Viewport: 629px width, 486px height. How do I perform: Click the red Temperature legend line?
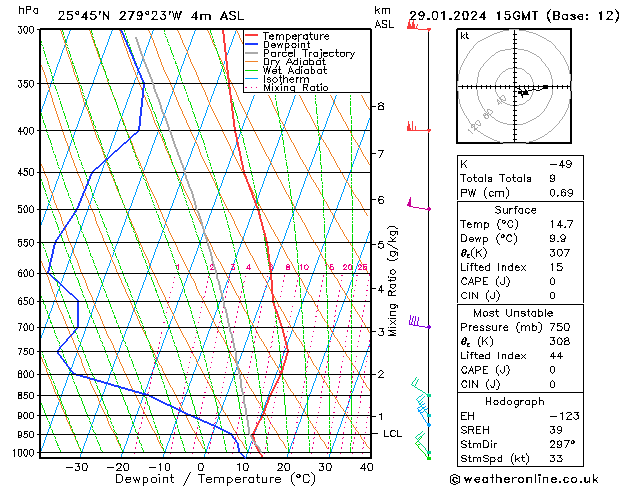(x=252, y=36)
